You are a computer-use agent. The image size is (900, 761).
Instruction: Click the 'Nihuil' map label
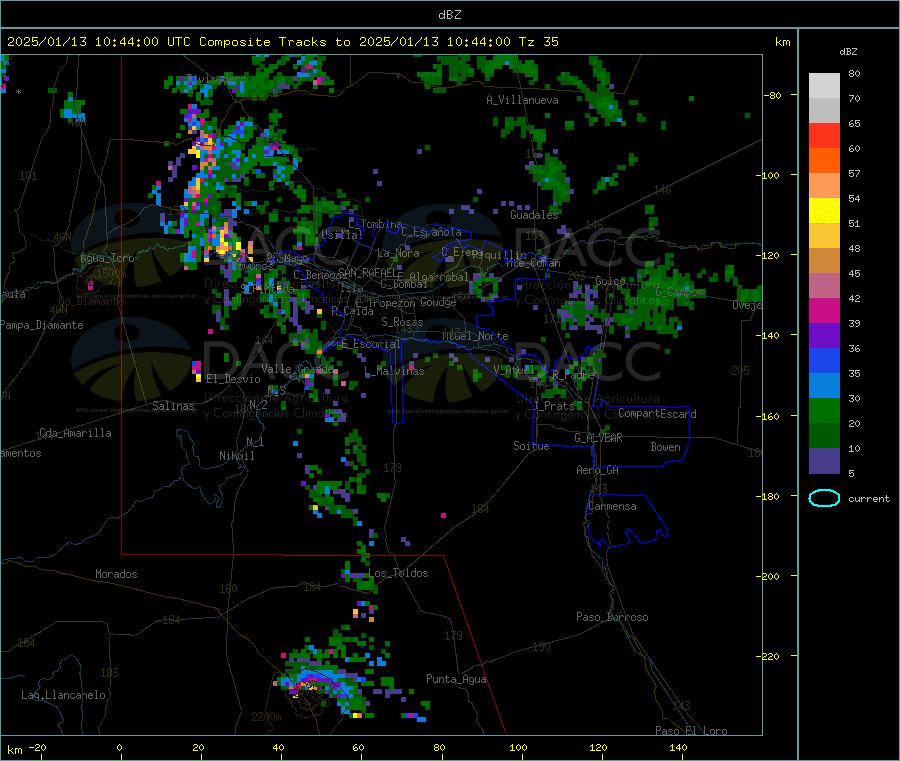point(236,456)
